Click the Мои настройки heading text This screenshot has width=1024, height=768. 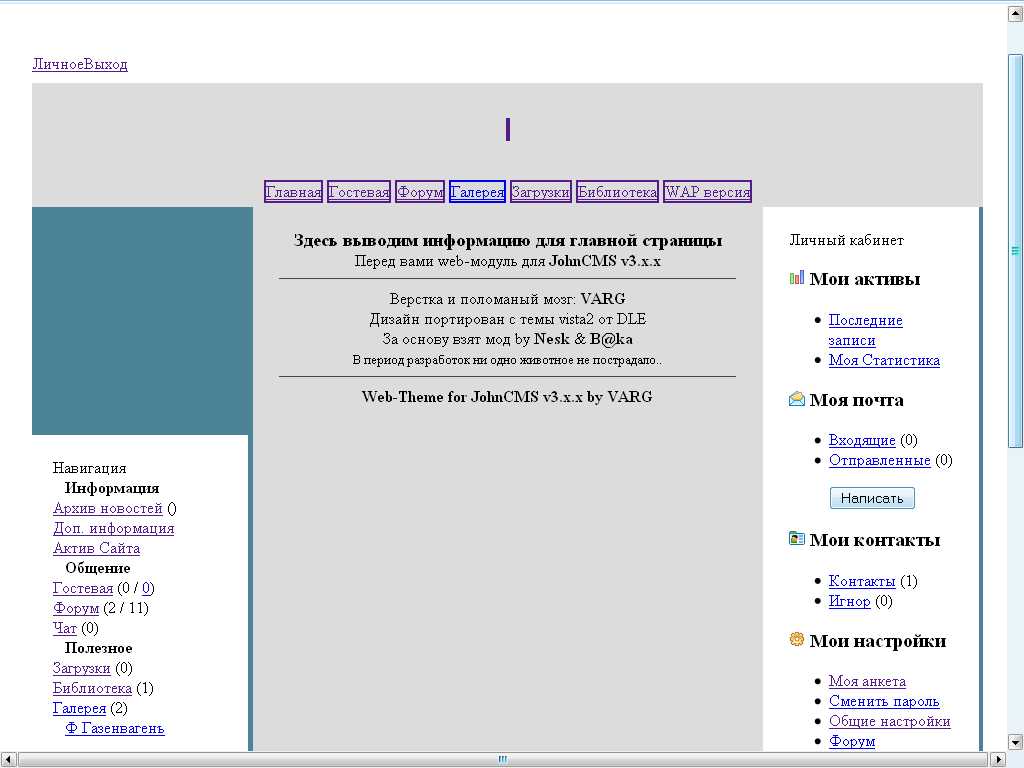[878, 641]
